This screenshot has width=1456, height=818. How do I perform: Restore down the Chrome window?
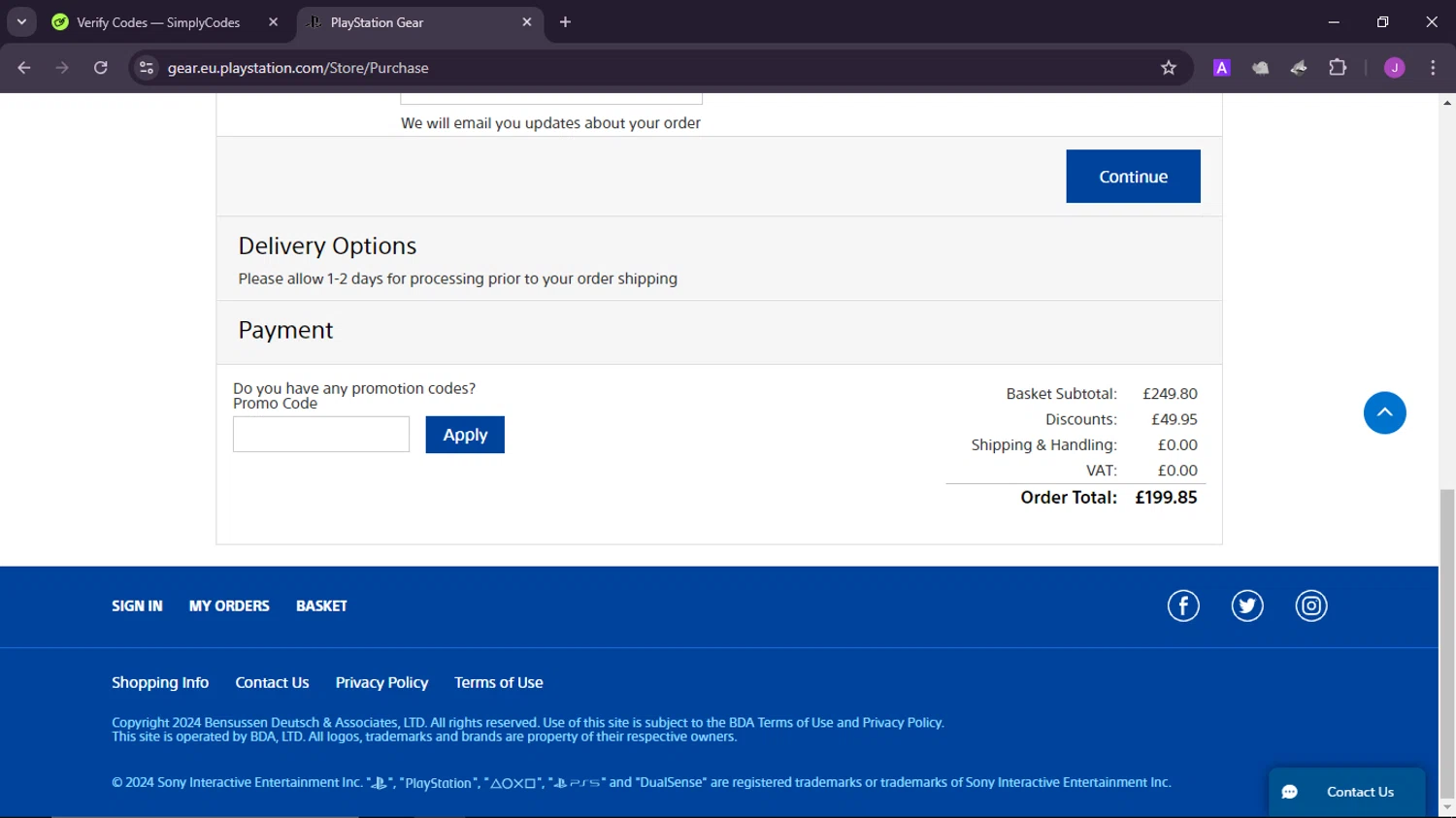point(1382,22)
